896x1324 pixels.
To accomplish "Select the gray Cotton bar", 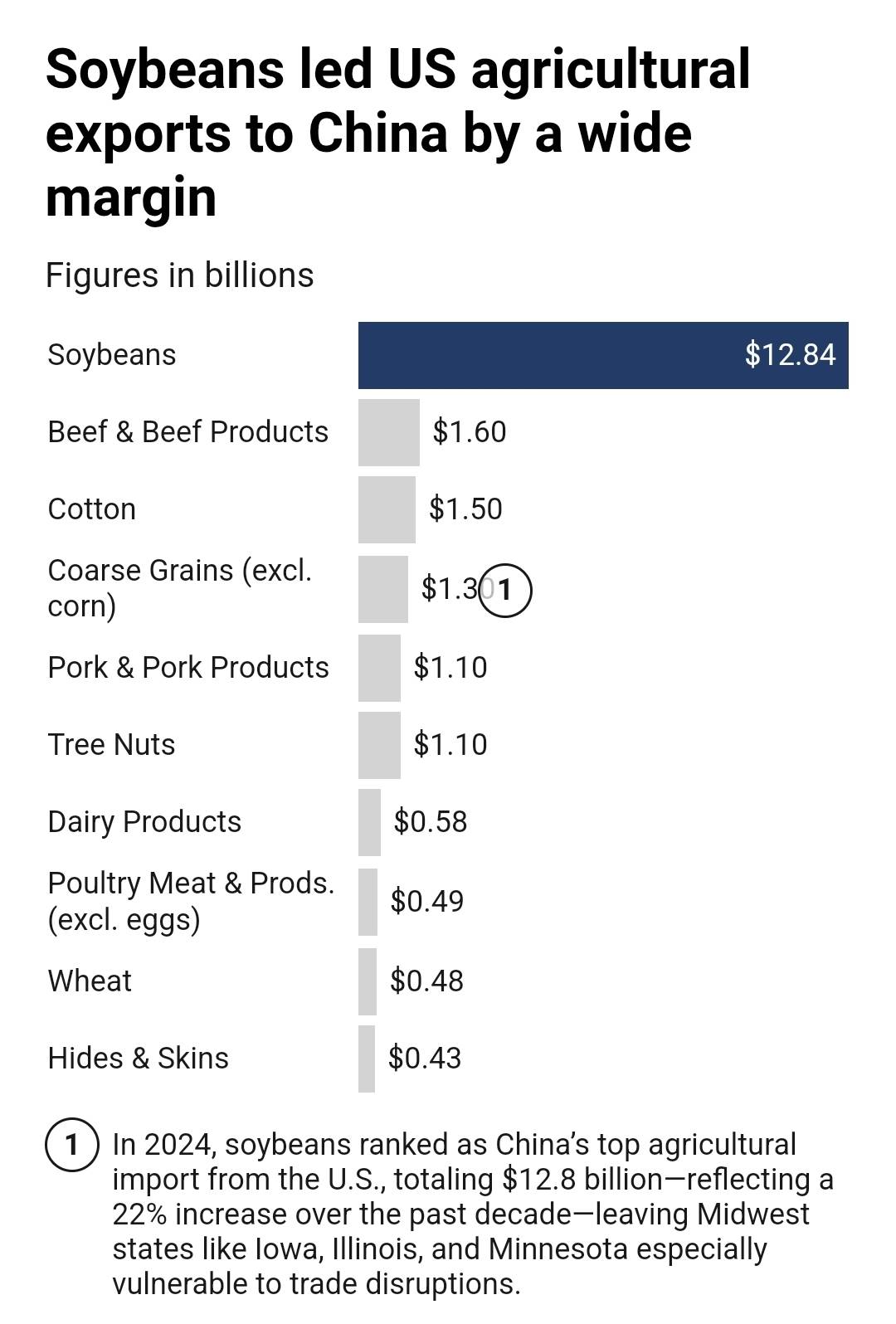I will 387,509.
